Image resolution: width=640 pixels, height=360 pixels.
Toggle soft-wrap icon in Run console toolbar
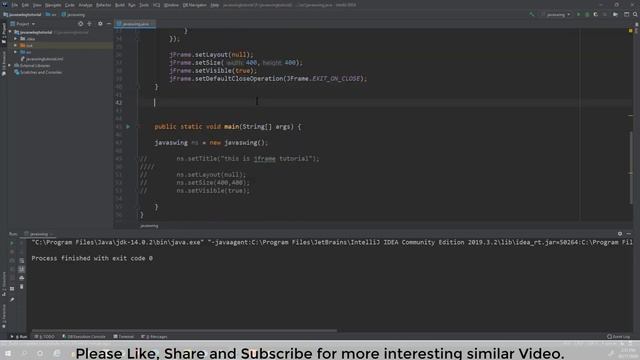tap(22, 260)
